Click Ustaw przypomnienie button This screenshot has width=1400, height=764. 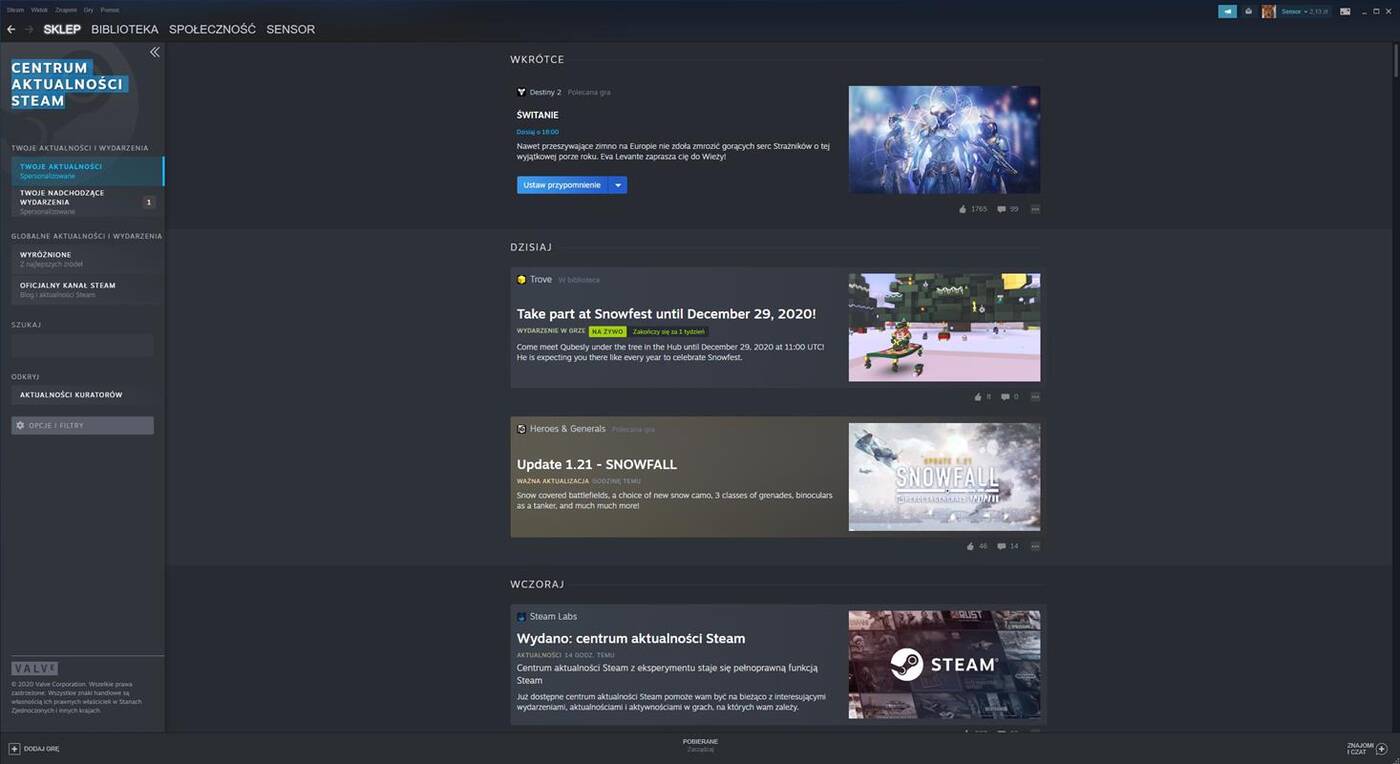pos(562,185)
